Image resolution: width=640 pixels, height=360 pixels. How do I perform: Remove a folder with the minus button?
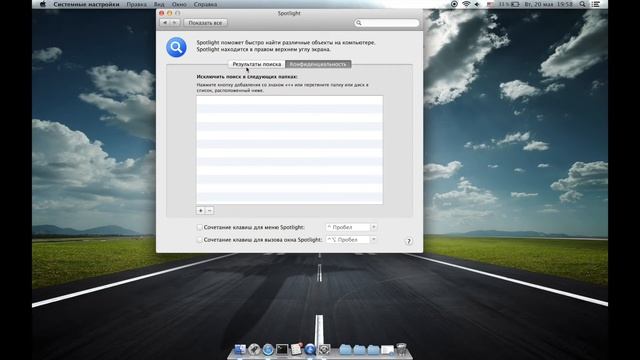(209, 211)
